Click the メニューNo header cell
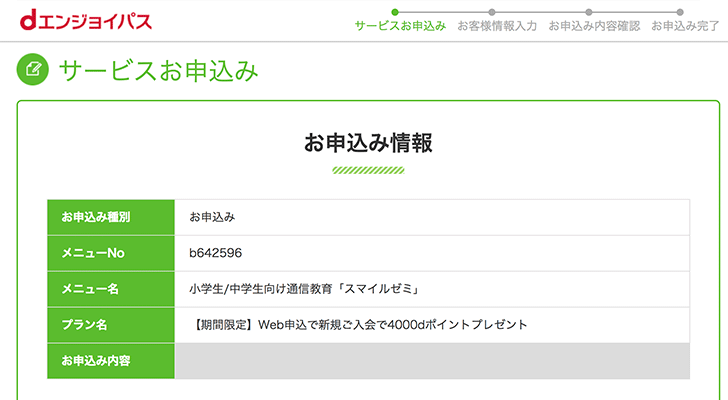 tap(111, 253)
